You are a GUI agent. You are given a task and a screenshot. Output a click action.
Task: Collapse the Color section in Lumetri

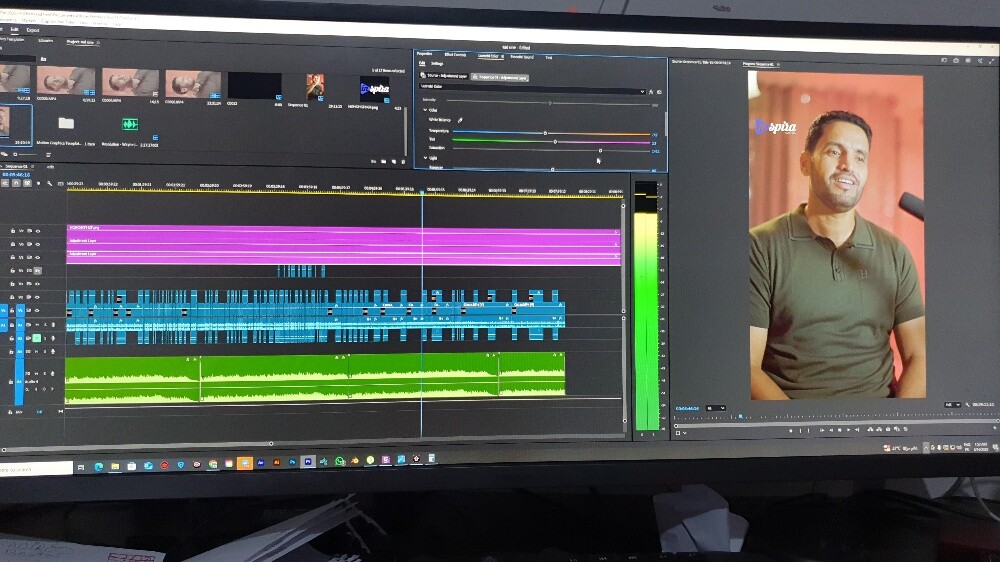click(x=425, y=110)
